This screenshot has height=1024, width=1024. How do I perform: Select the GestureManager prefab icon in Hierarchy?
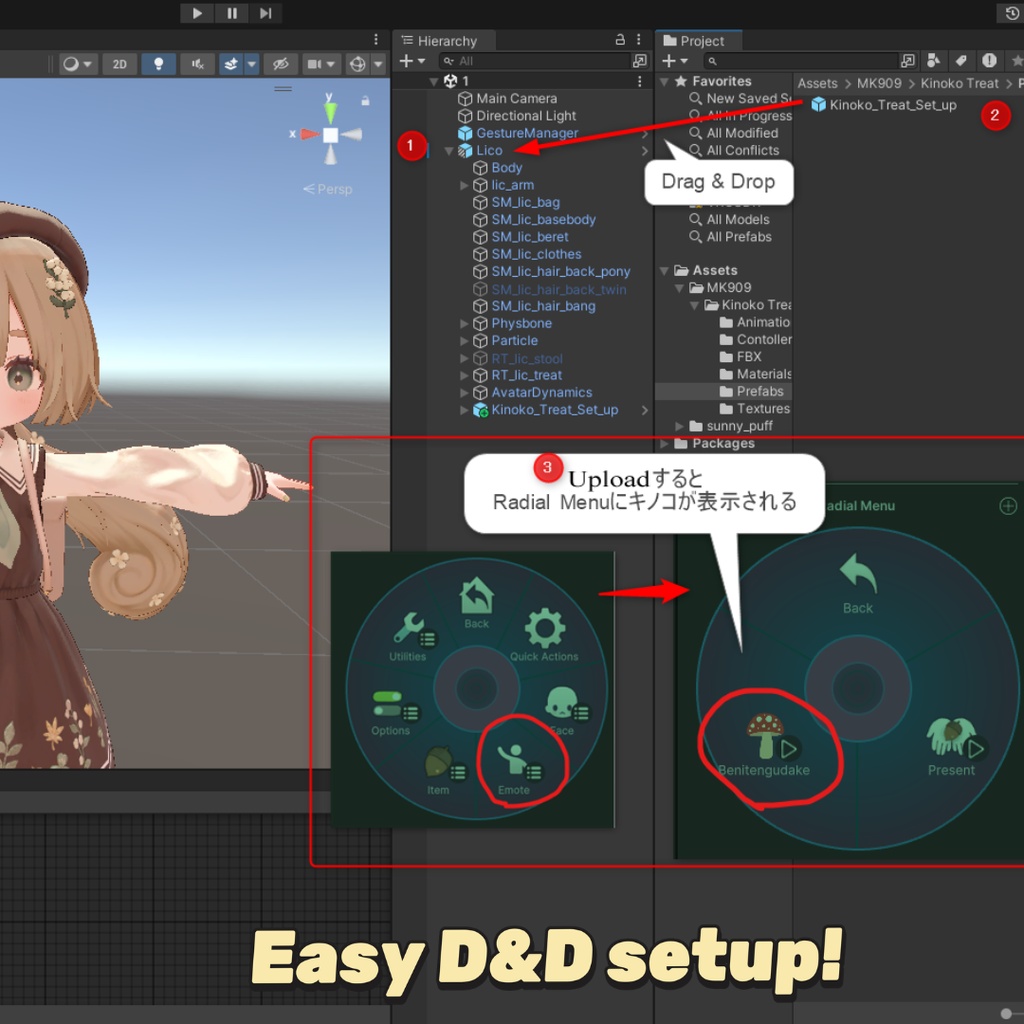(x=465, y=133)
